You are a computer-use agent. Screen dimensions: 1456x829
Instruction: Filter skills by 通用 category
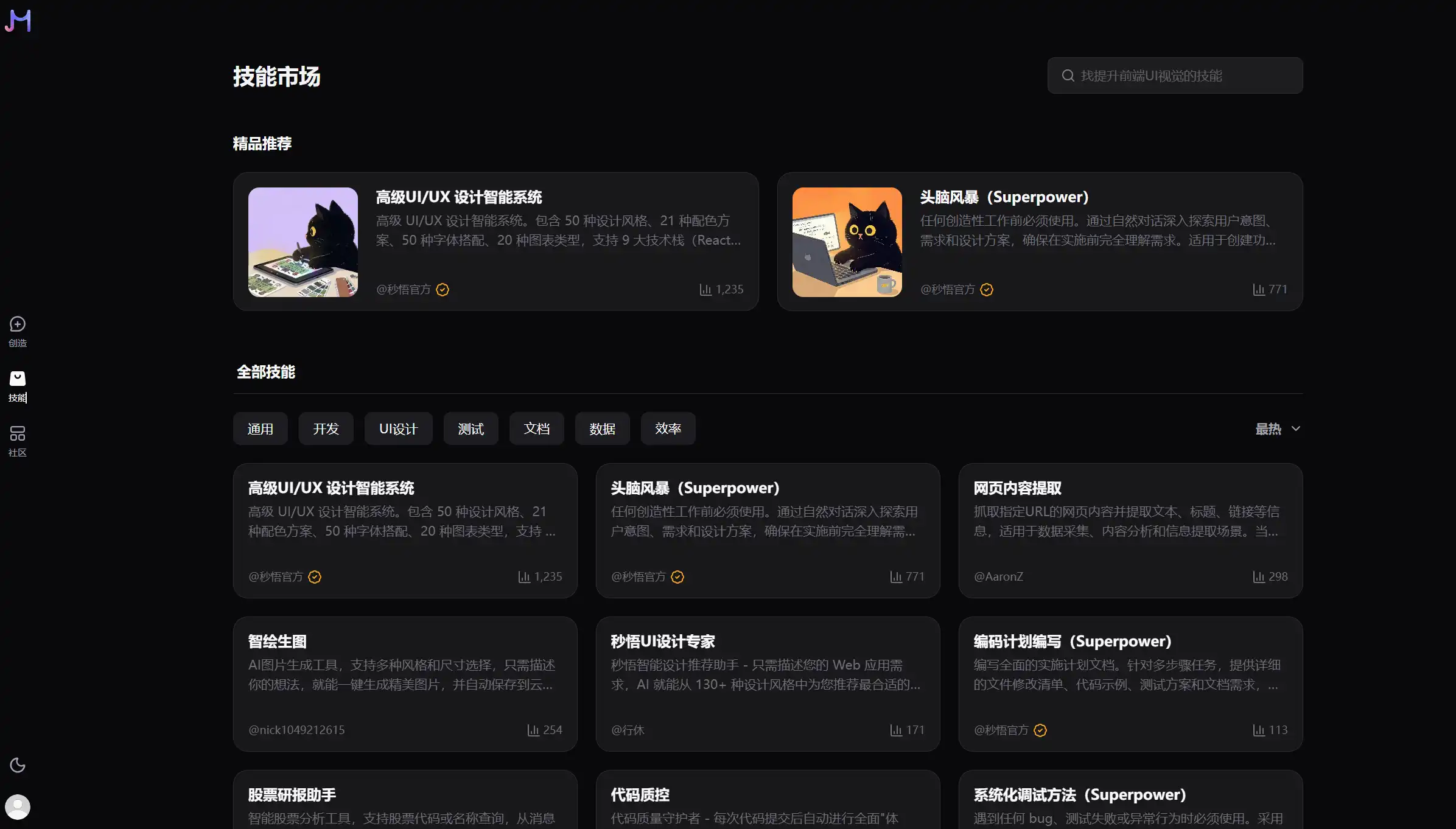[x=260, y=429]
